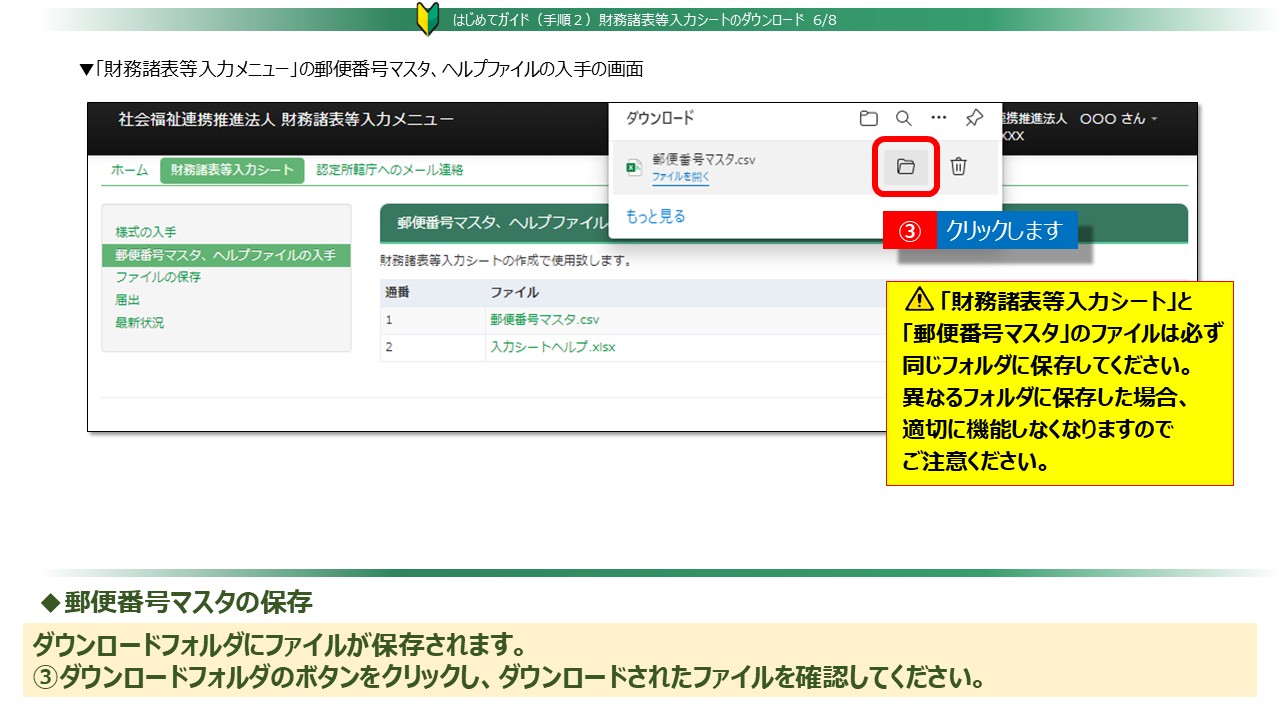Expand the OOO さん user dropdown
This screenshot has height=720, width=1280.
click(x=1118, y=118)
